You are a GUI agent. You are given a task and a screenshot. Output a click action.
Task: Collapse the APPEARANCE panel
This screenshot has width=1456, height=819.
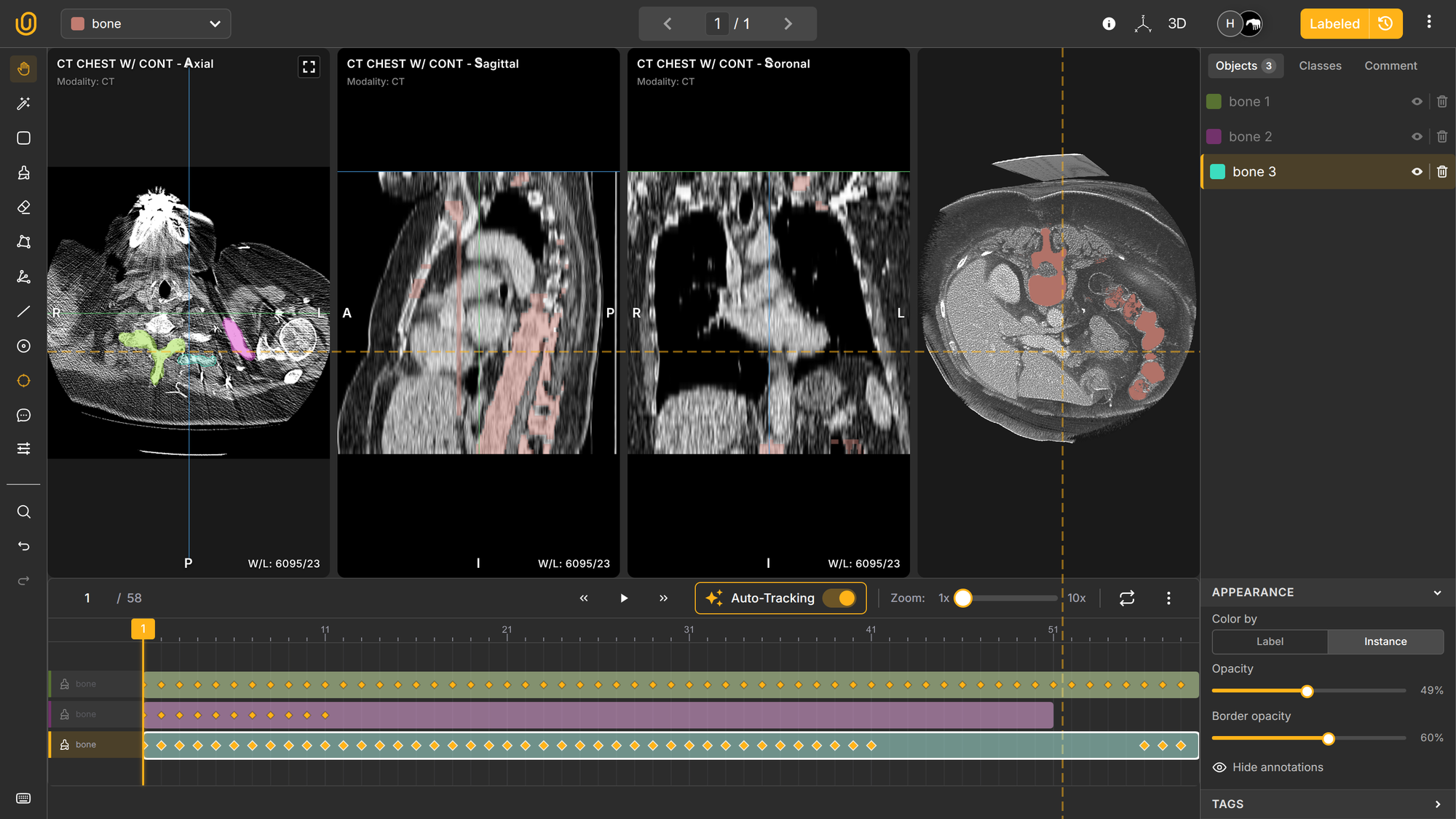tap(1438, 593)
